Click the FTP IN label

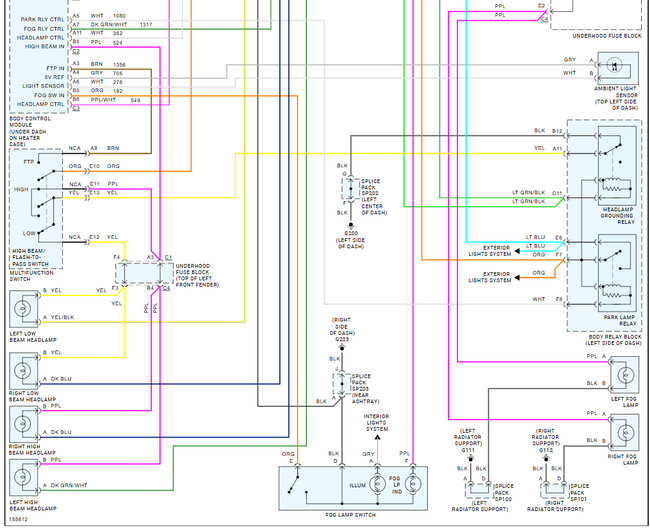[56, 68]
